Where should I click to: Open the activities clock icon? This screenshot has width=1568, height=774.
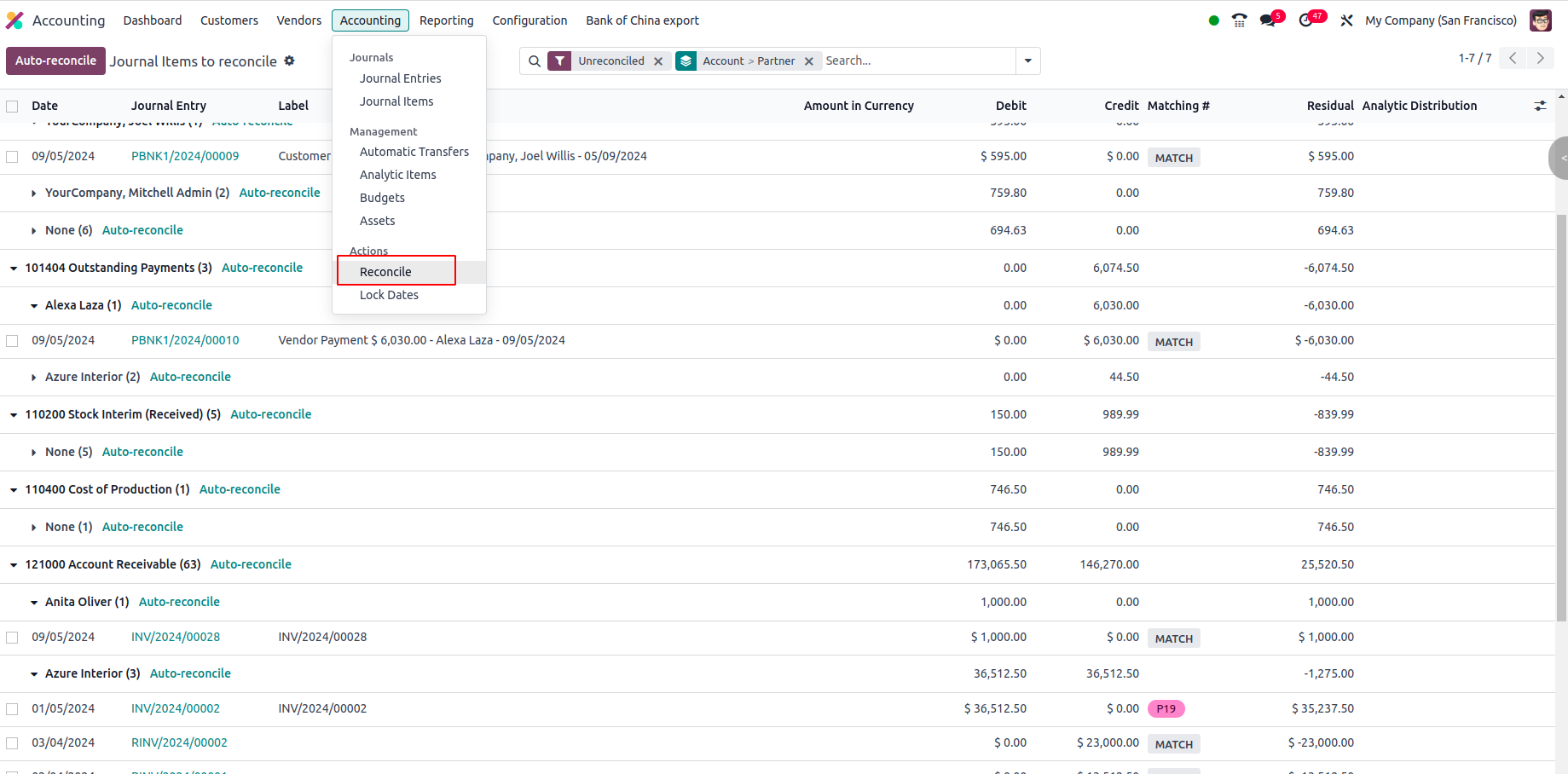(x=1308, y=20)
